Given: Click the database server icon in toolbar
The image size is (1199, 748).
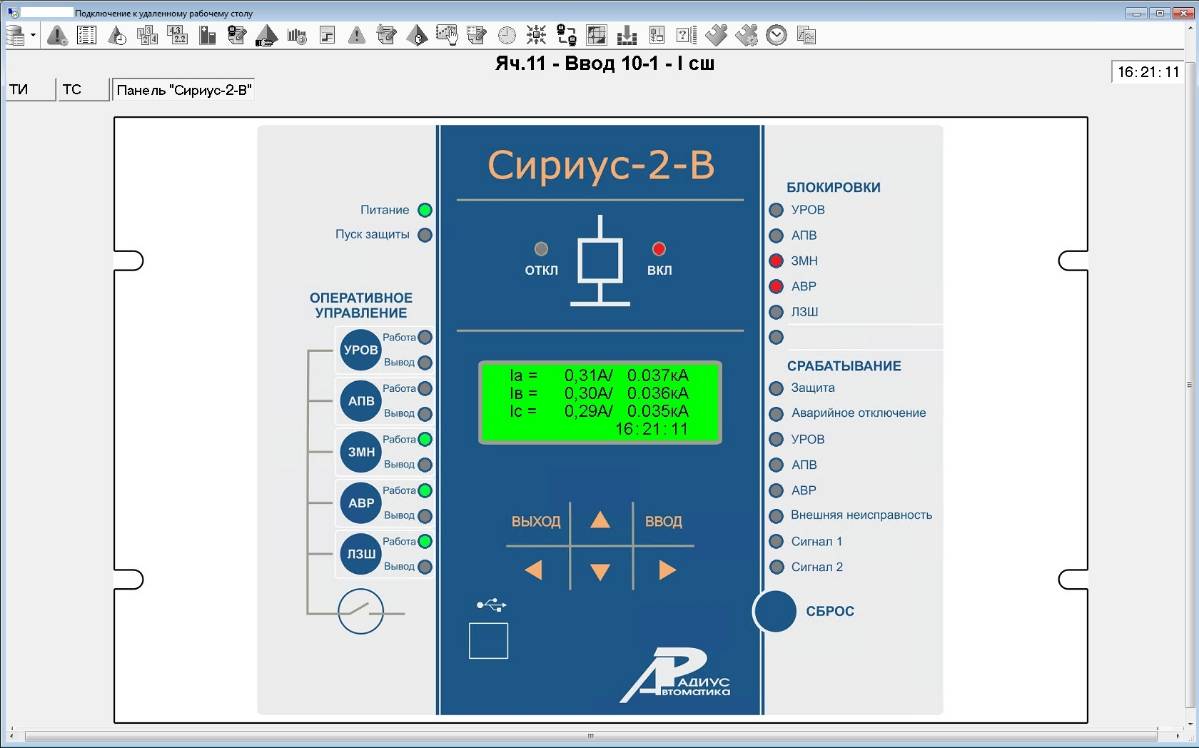Looking at the screenshot, I should [x=15, y=36].
